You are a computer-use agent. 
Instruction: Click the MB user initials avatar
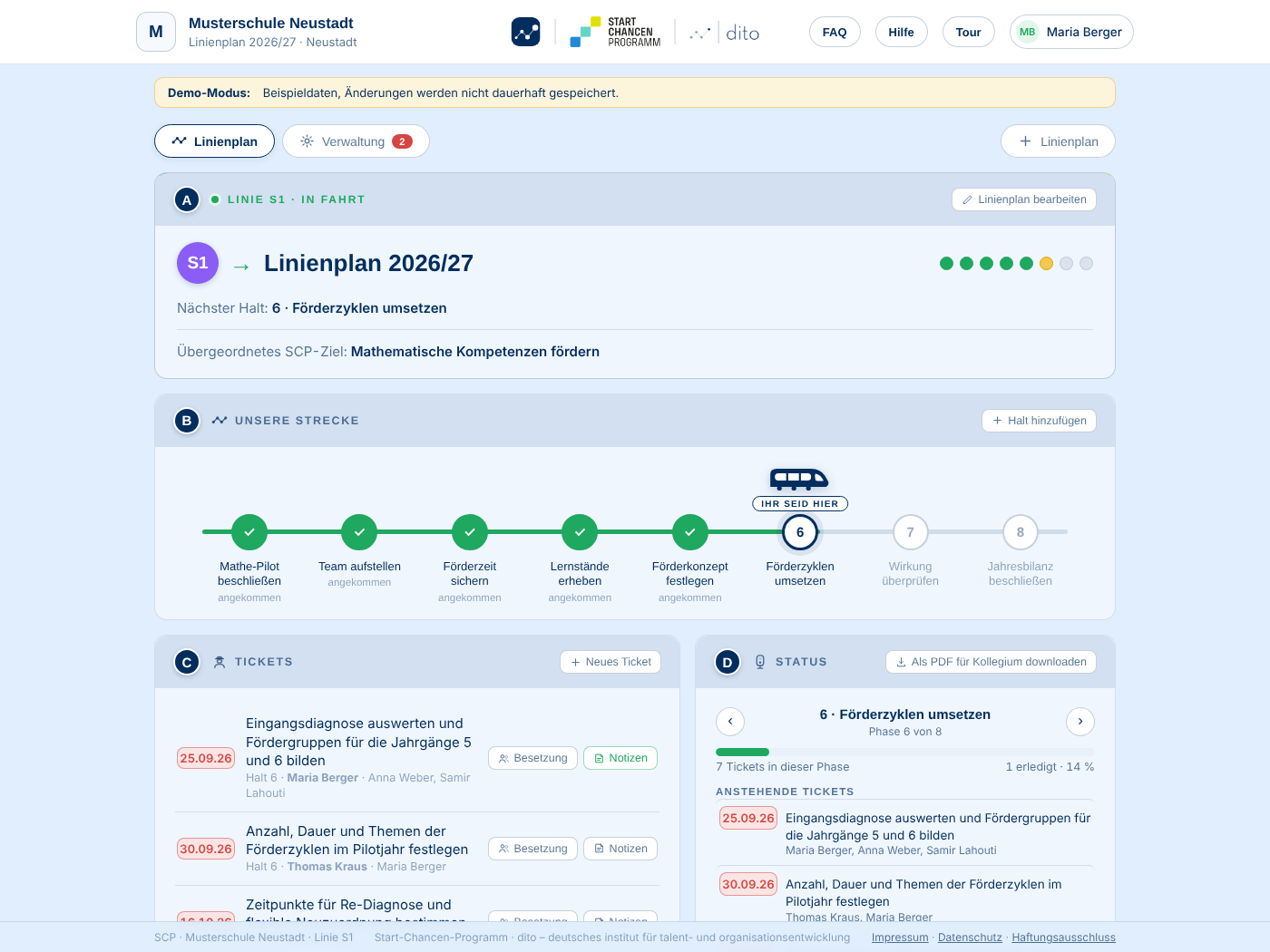pyautogui.click(x=1028, y=32)
